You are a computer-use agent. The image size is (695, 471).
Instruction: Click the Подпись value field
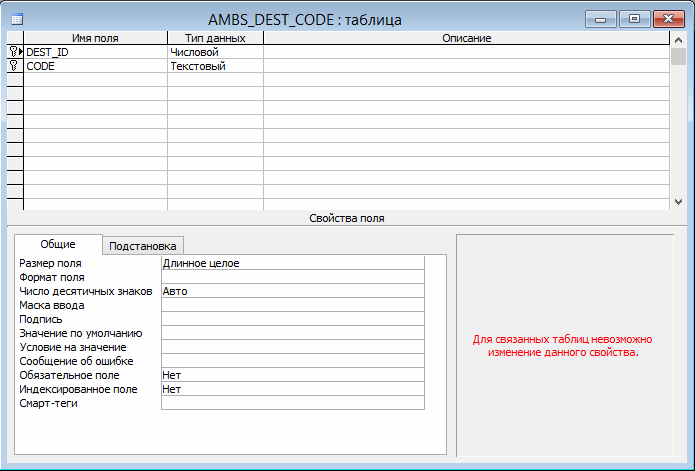[x=293, y=319]
